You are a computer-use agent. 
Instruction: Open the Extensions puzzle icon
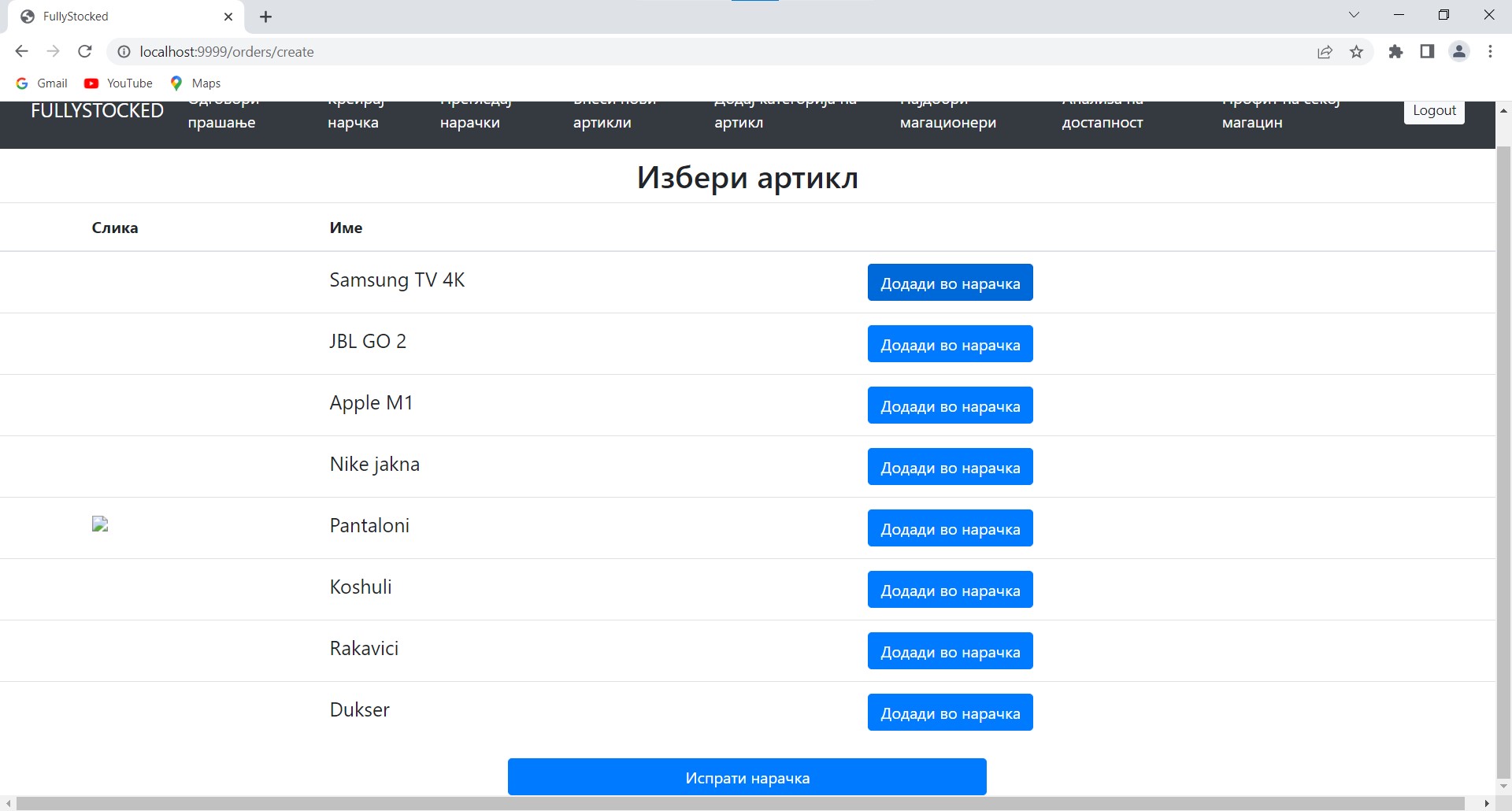tap(1395, 52)
